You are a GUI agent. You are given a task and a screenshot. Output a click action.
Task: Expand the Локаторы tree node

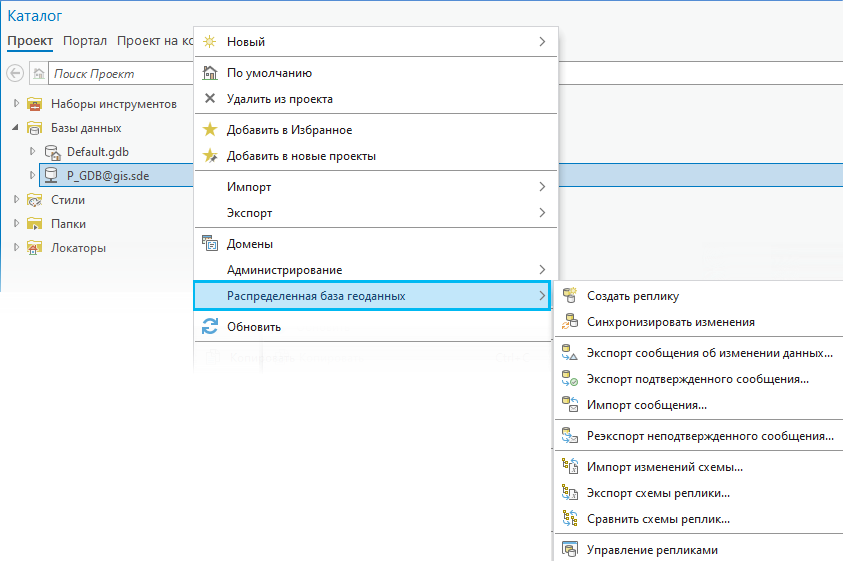(x=16, y=247)
